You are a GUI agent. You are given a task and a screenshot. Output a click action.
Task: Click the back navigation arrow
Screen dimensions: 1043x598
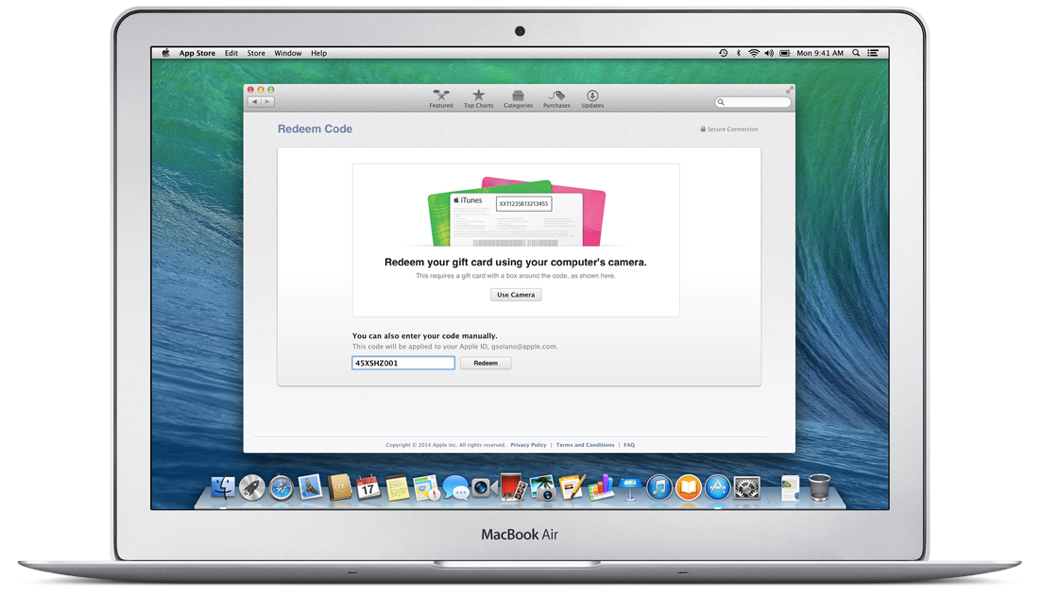[255, 102]
